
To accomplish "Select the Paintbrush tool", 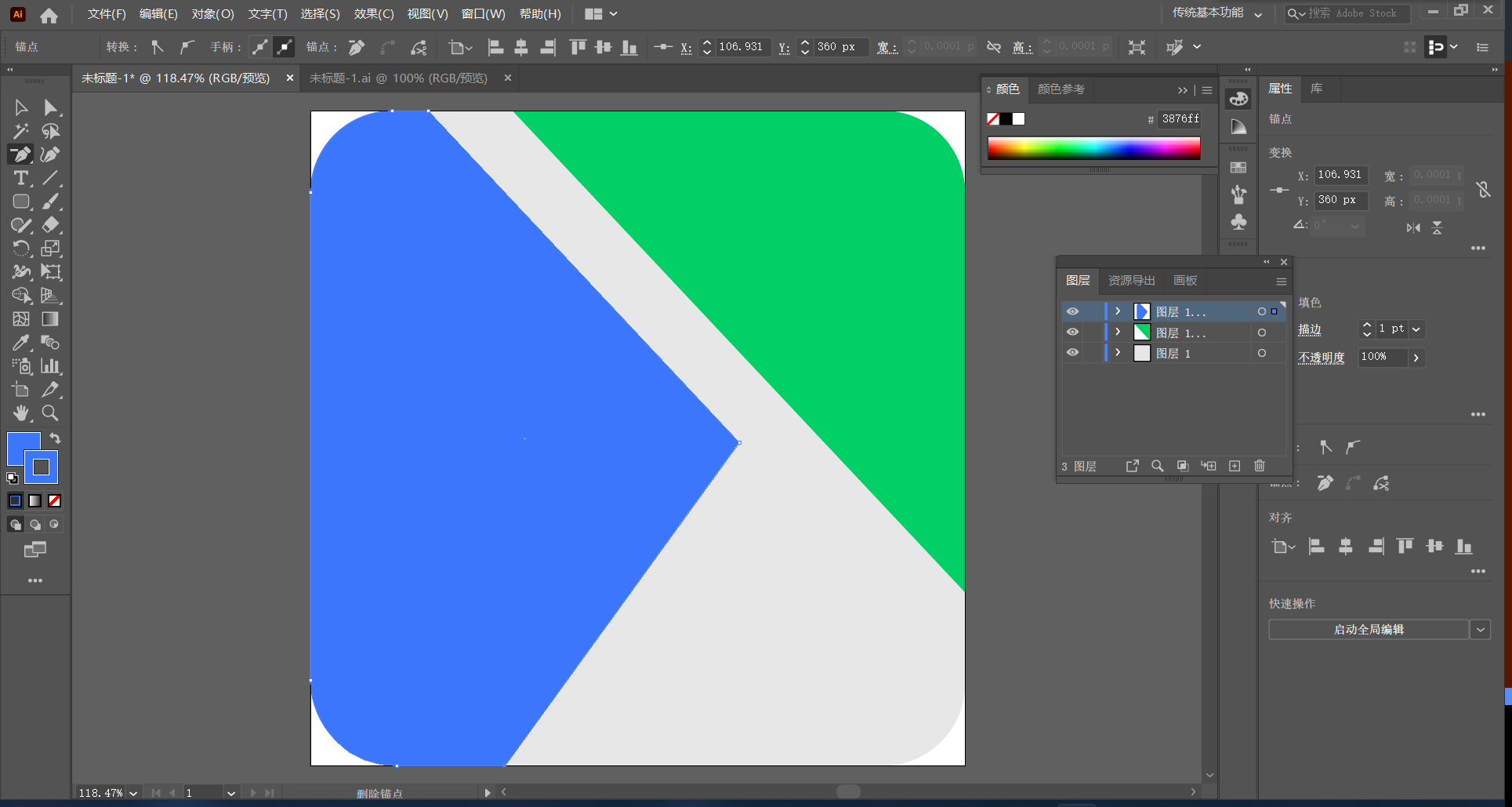I will [50, 202].
